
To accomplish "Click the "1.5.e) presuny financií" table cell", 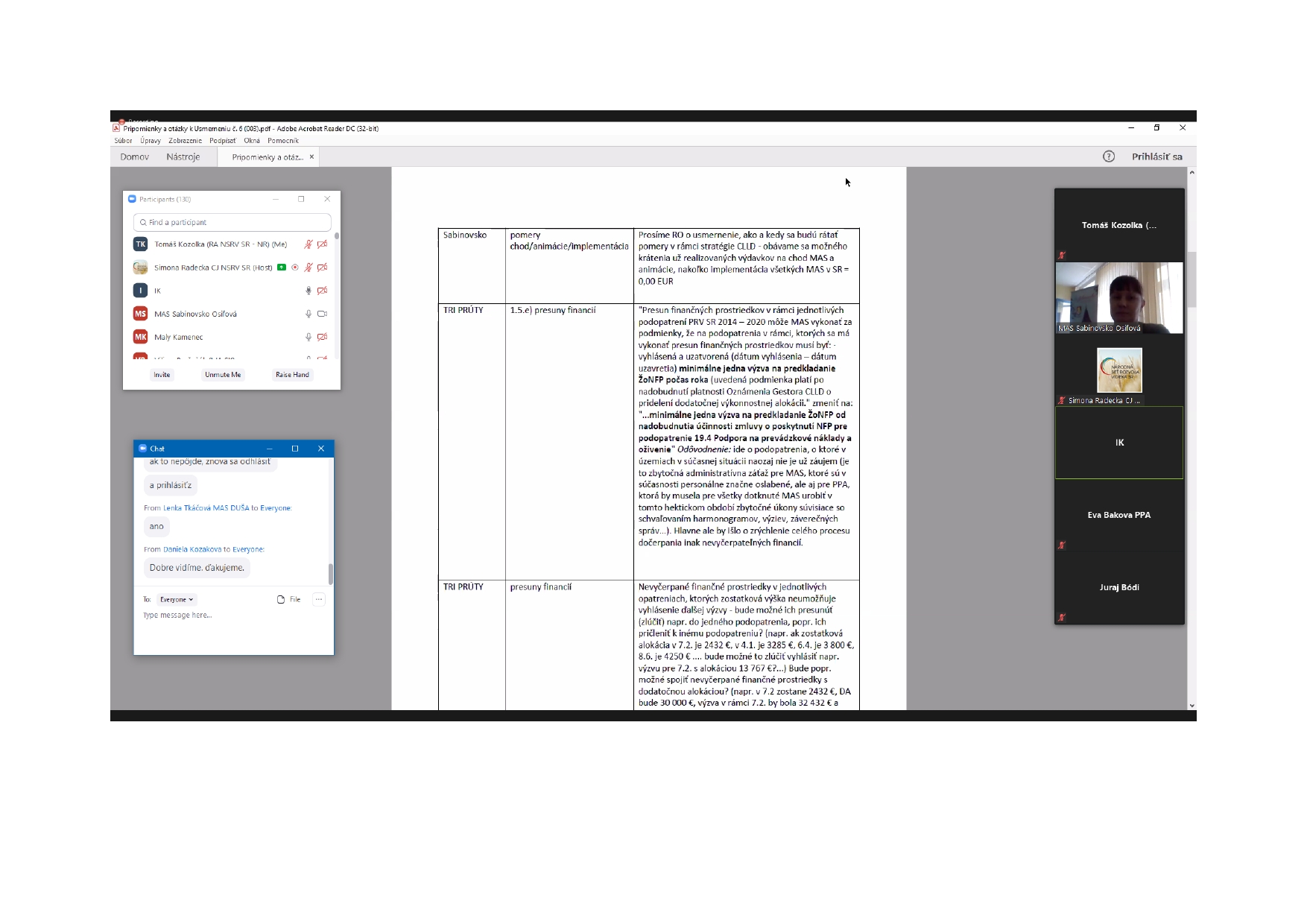I will 569,442.
